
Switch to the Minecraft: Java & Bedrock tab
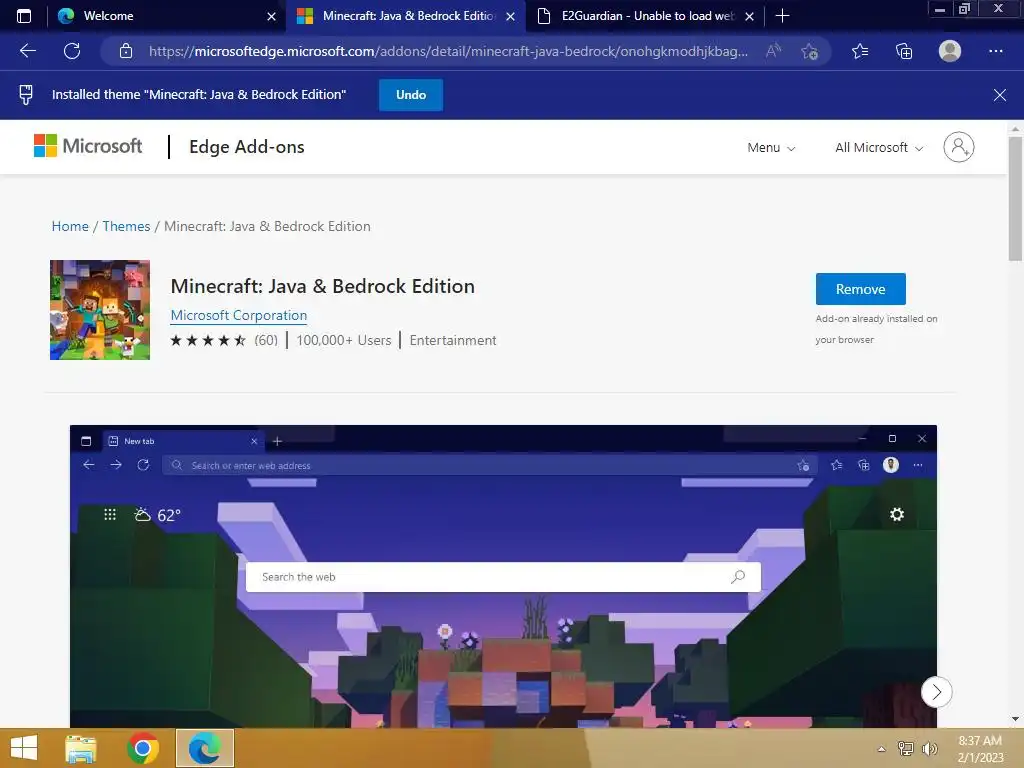pyautogui.click(x=405, y=16)
